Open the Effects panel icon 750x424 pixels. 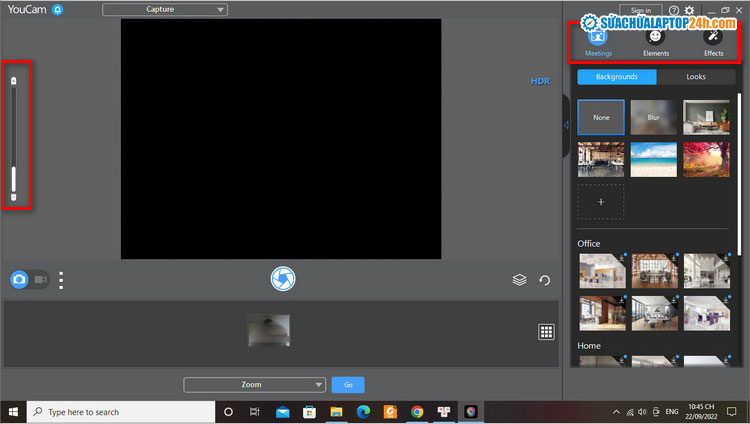[x=713, y=38]
